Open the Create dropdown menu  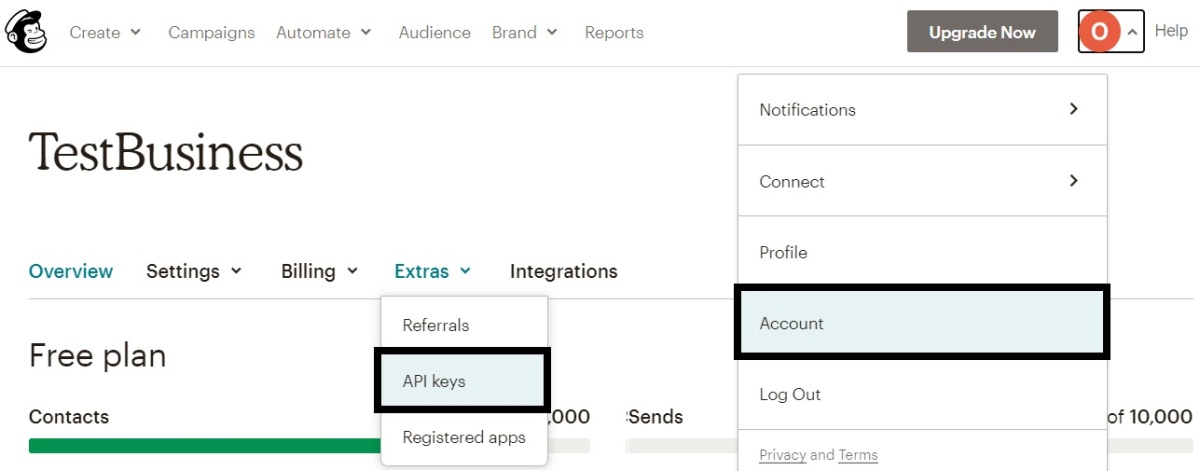105,32
